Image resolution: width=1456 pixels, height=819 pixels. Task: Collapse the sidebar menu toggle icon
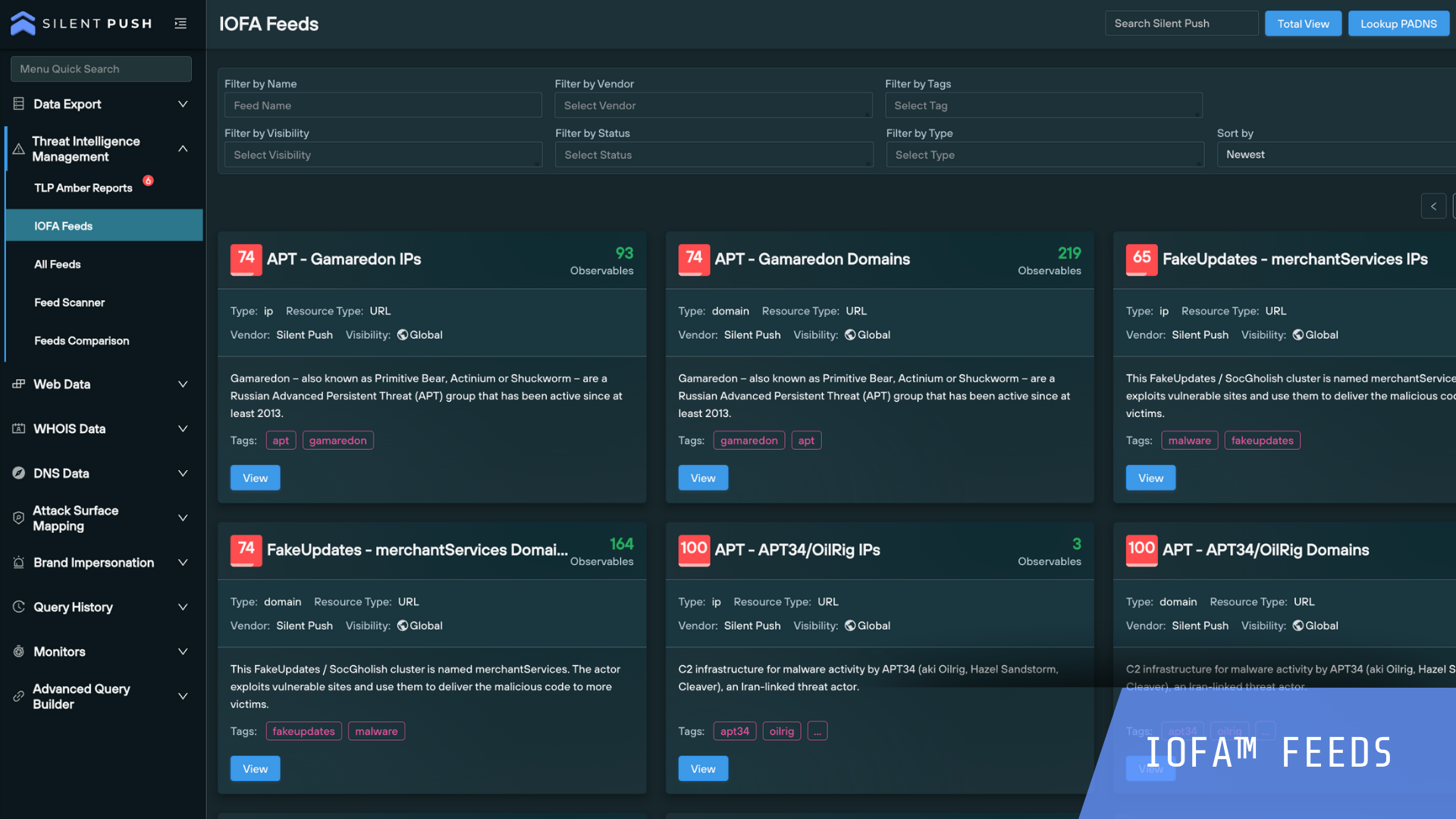(180, 24)
